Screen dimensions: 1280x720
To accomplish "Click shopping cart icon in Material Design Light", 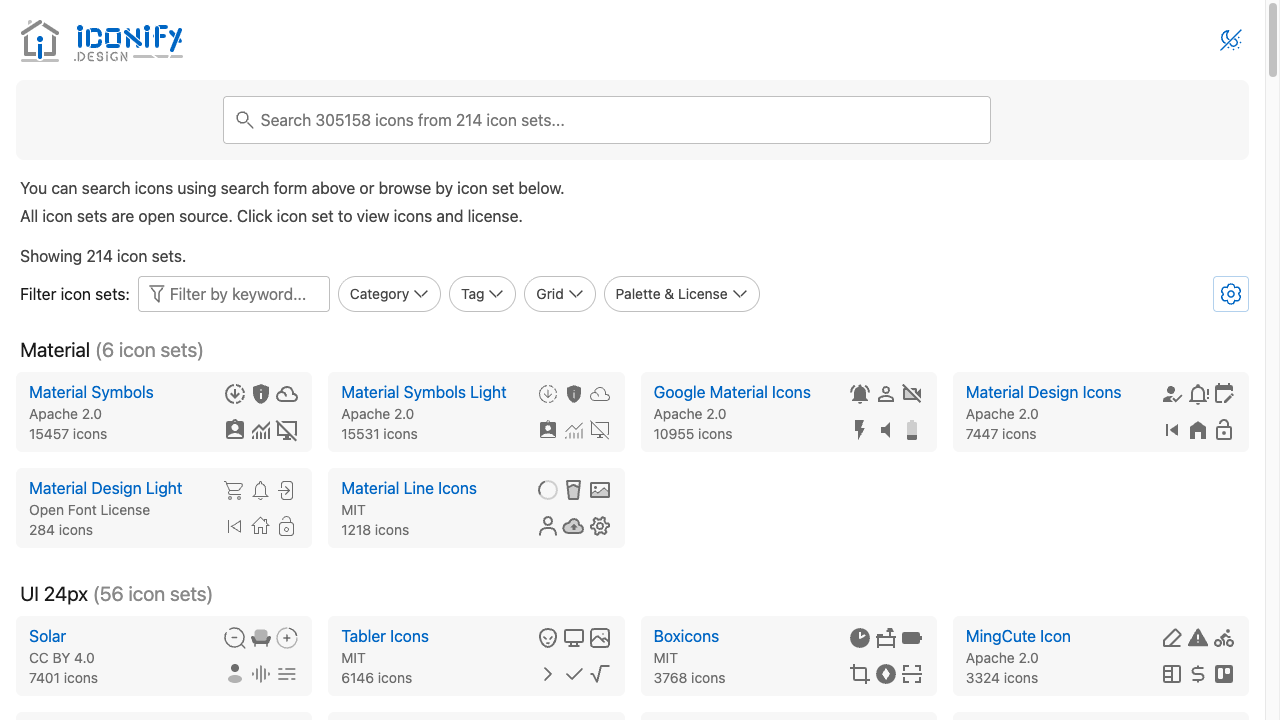I will [x=234, y=490].
